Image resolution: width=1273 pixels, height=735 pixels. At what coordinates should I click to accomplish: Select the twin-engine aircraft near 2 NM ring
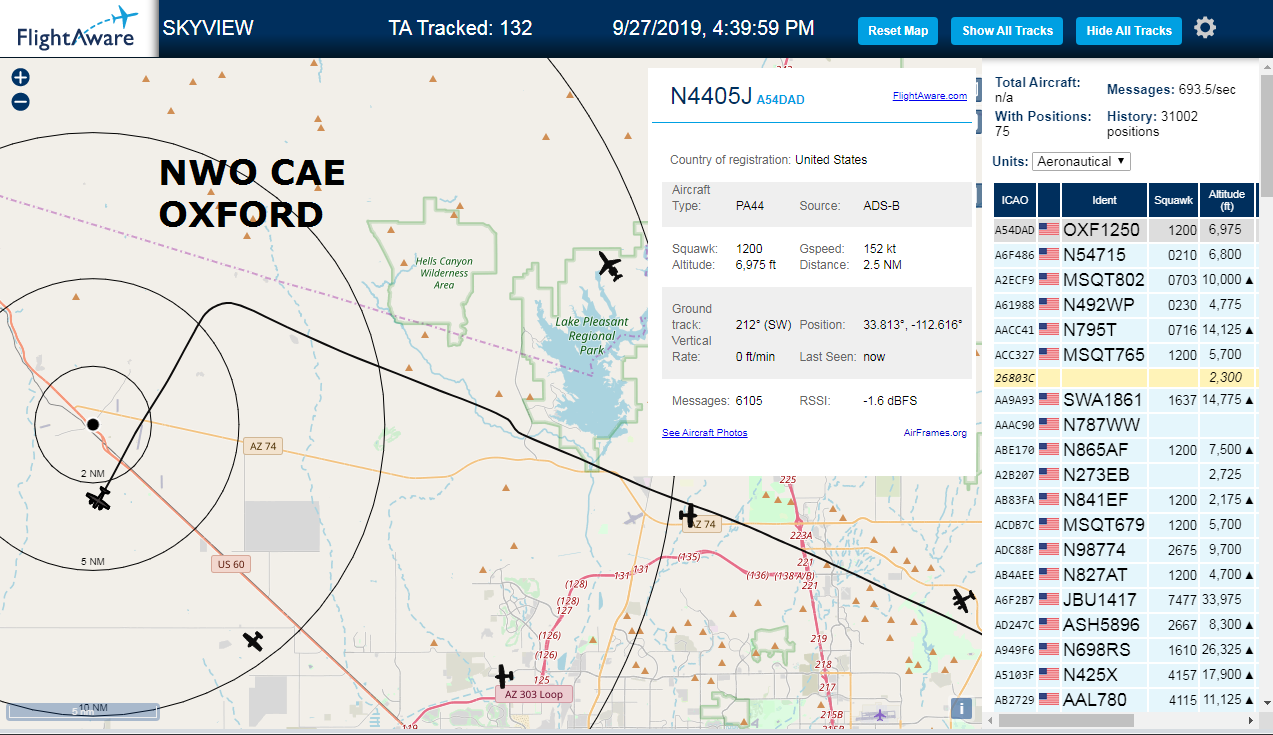pos(98,498)
